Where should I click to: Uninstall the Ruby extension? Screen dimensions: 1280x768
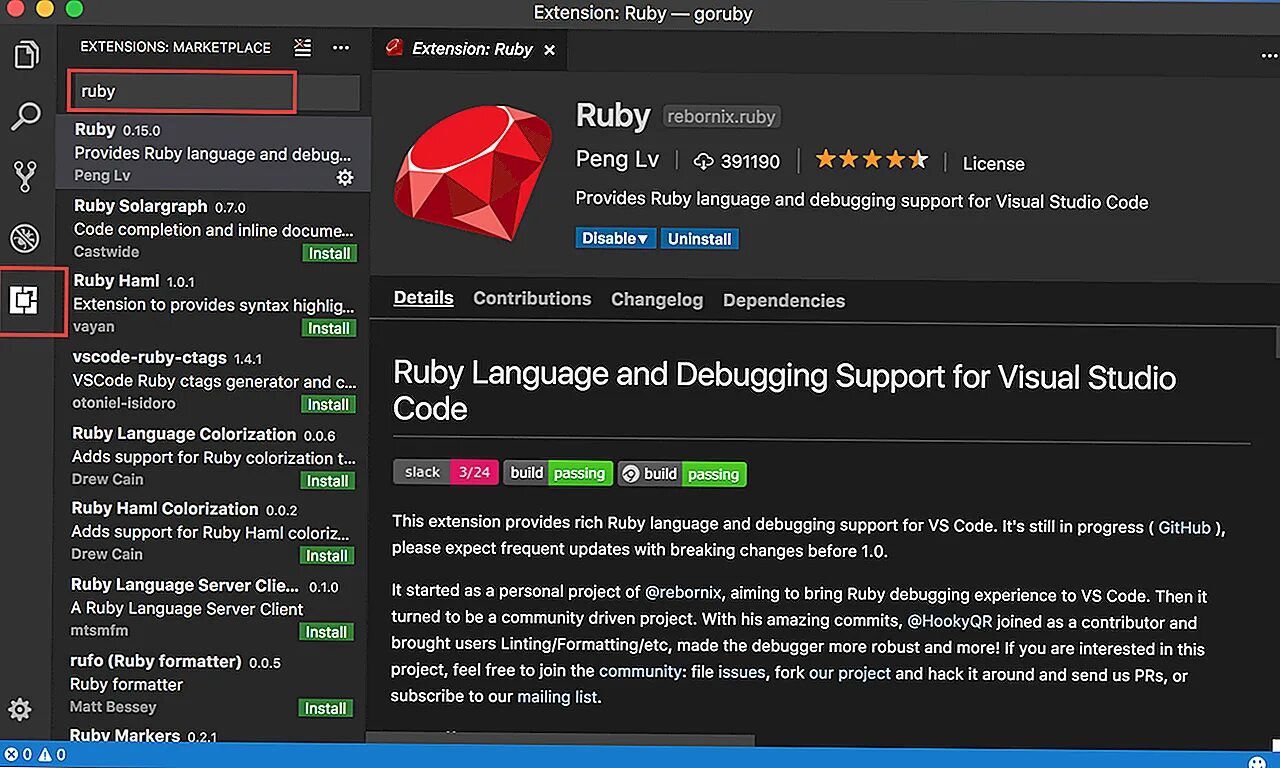[x=700, y=239]
